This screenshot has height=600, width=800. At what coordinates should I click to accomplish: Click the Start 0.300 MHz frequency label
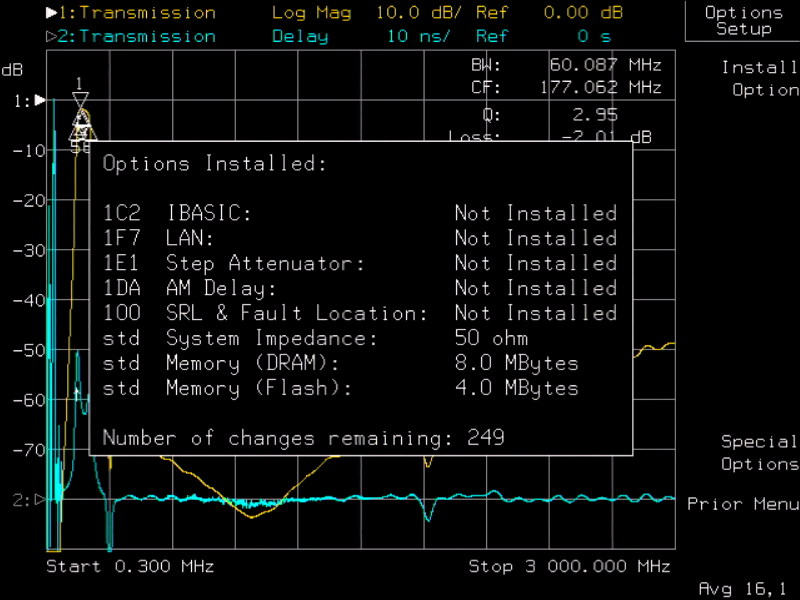coord(130,567)
